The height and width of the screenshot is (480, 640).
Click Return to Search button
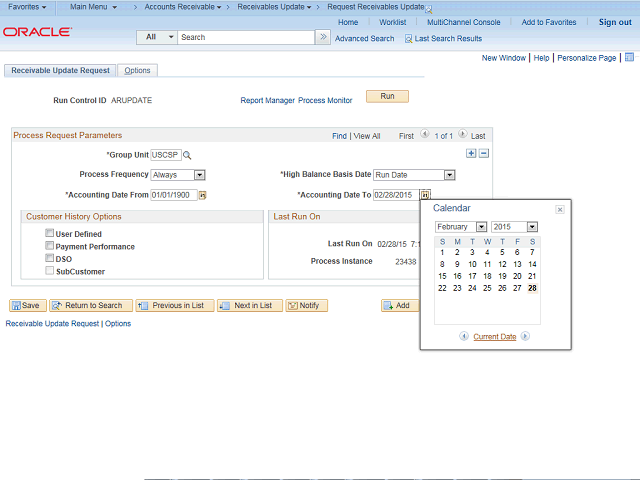coord(91,305)
